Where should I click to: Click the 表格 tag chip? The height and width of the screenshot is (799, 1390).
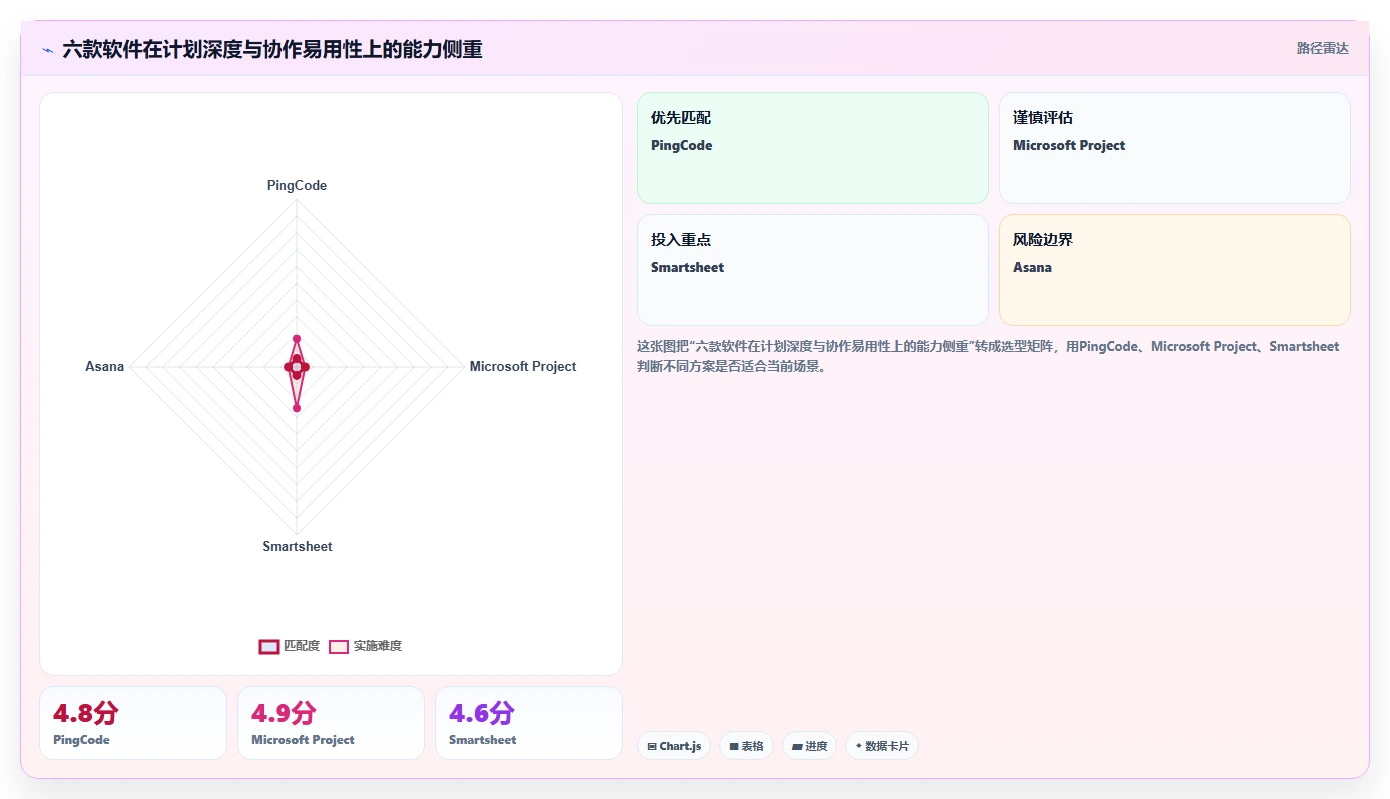(746, 746)
